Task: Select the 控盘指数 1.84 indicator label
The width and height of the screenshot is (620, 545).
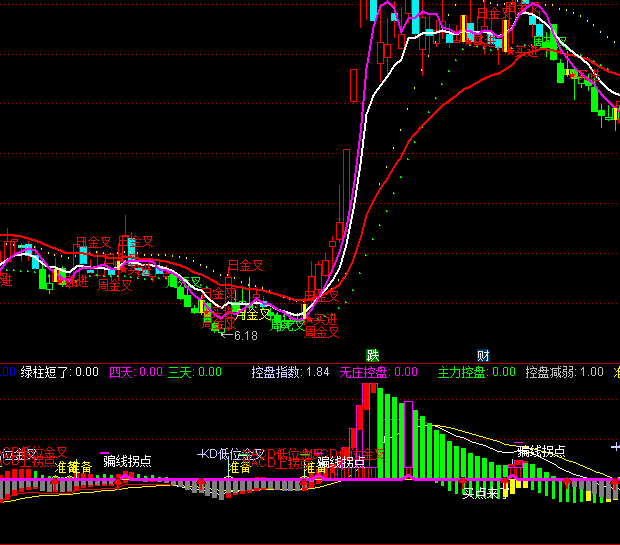Action: 290,372
